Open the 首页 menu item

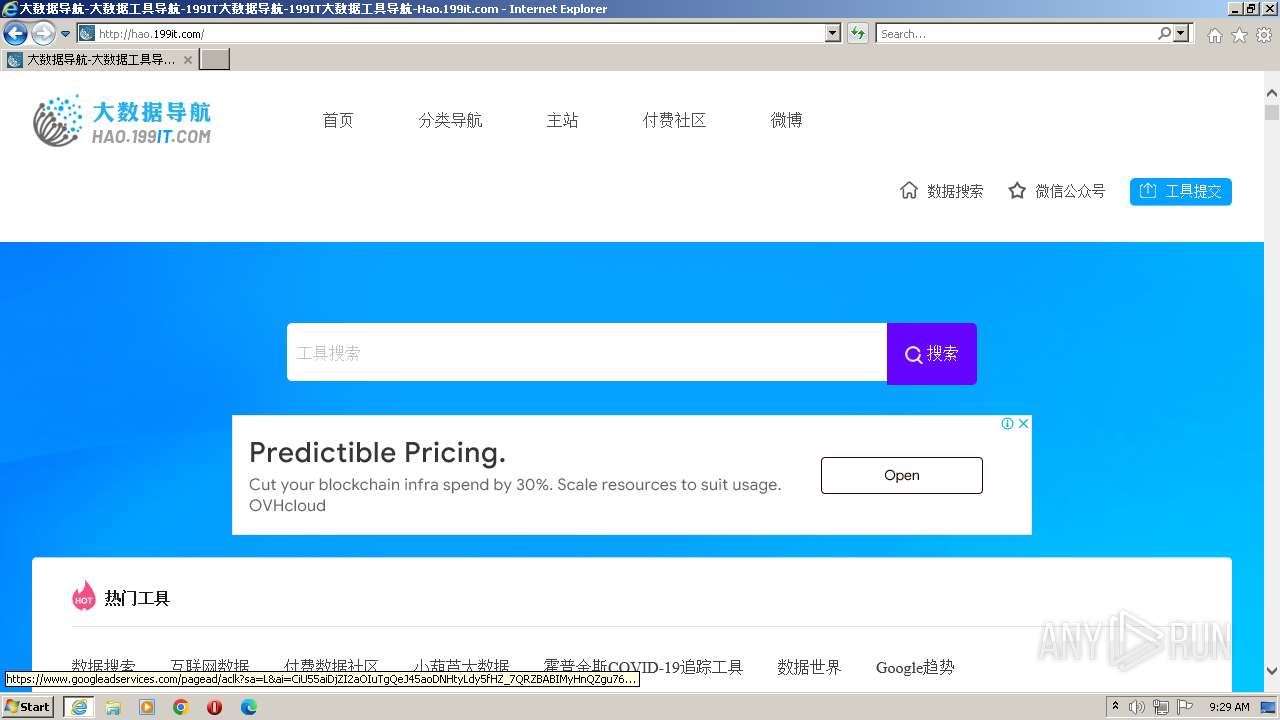click(x=338, y=120)
